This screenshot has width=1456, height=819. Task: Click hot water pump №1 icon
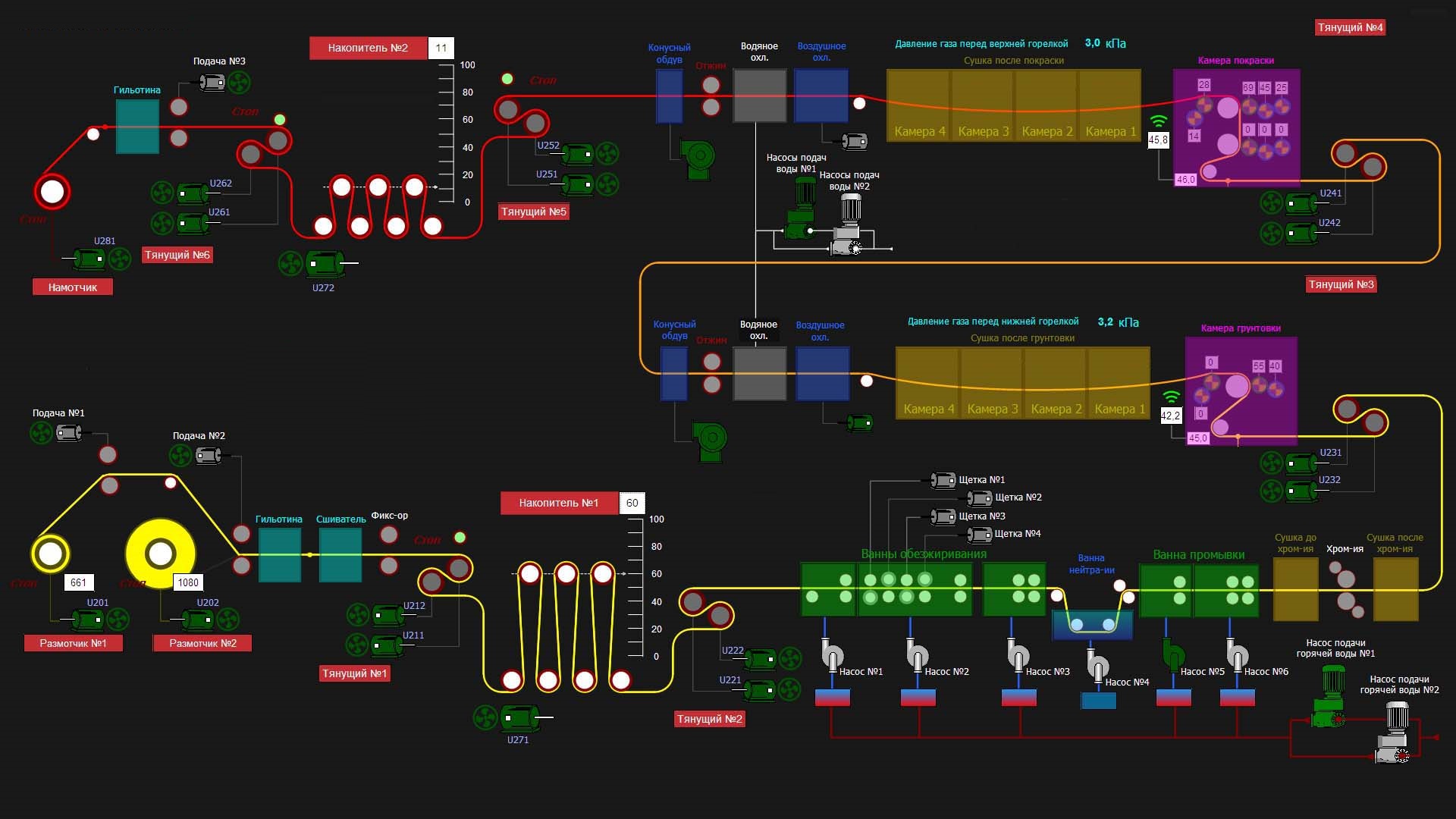tap(1329, 698)
